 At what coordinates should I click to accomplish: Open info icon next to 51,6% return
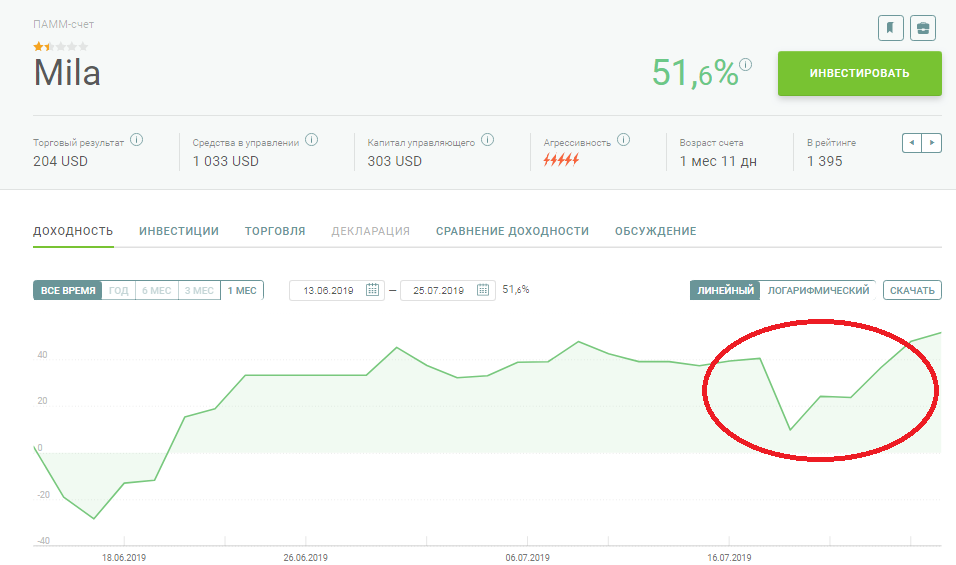746,64
